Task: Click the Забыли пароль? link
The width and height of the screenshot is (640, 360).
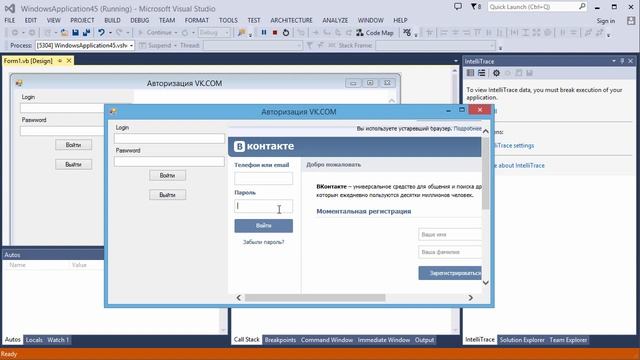Action: (263, 242)
